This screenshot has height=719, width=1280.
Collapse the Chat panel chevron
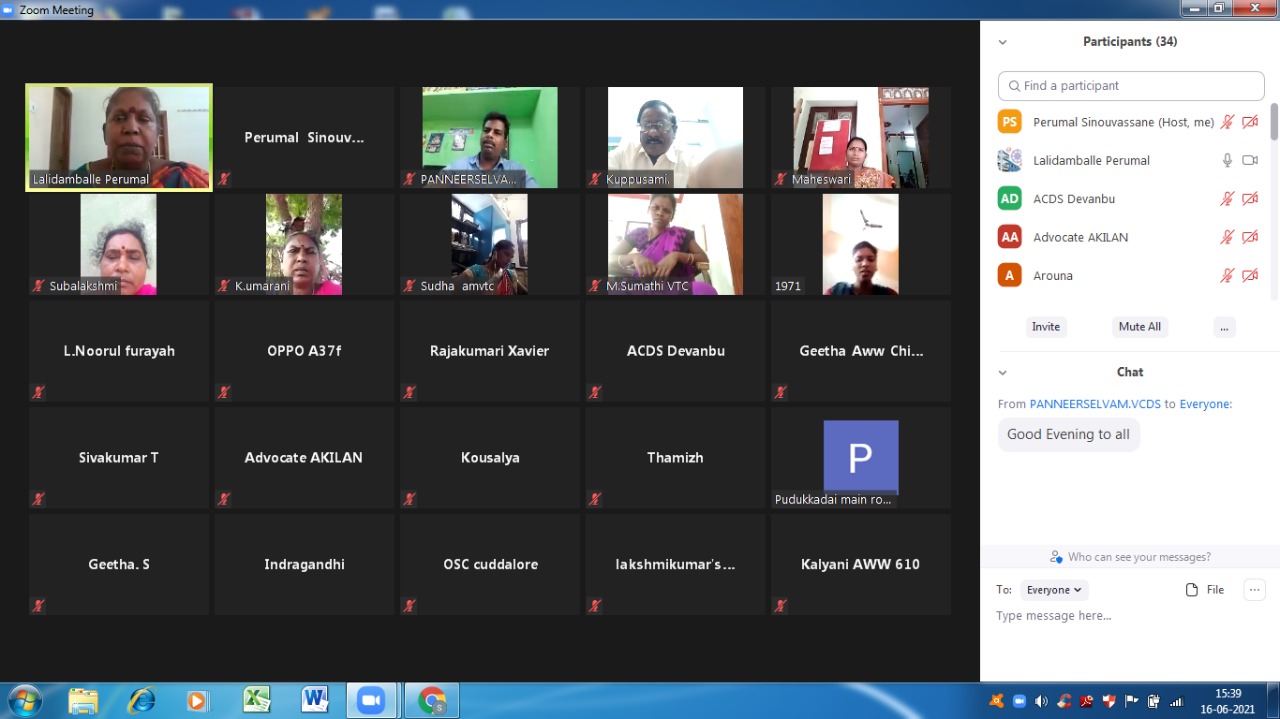1003,372
